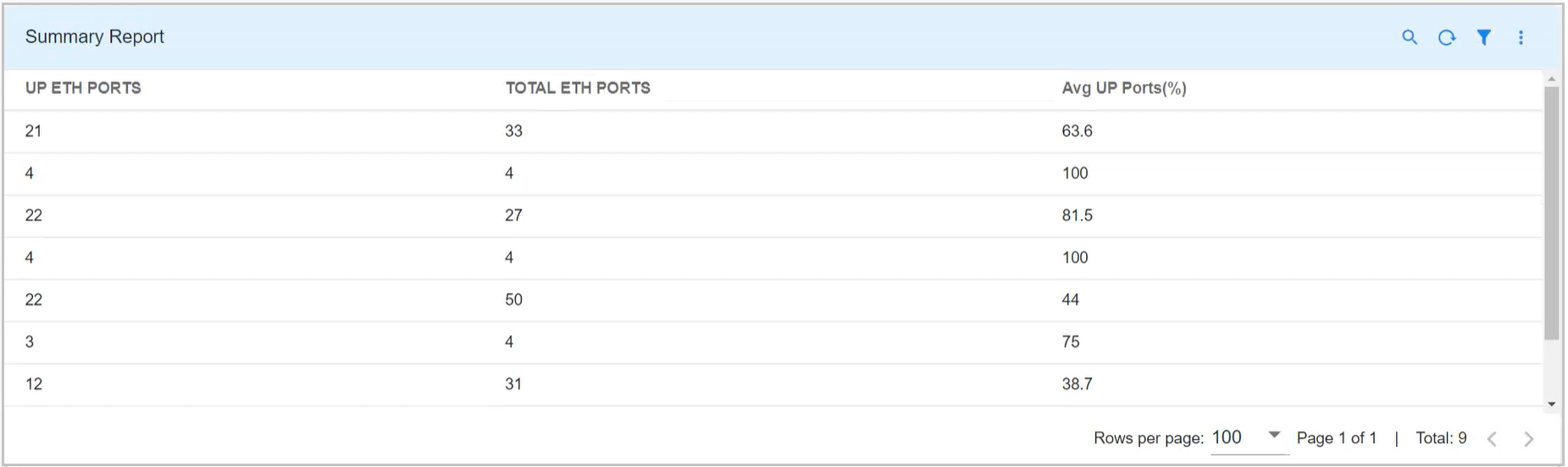Image resolution: width=1568 pixels, height=467 pixels.
Task: Open the three-dot more options menu
Action: point(1521,37)
